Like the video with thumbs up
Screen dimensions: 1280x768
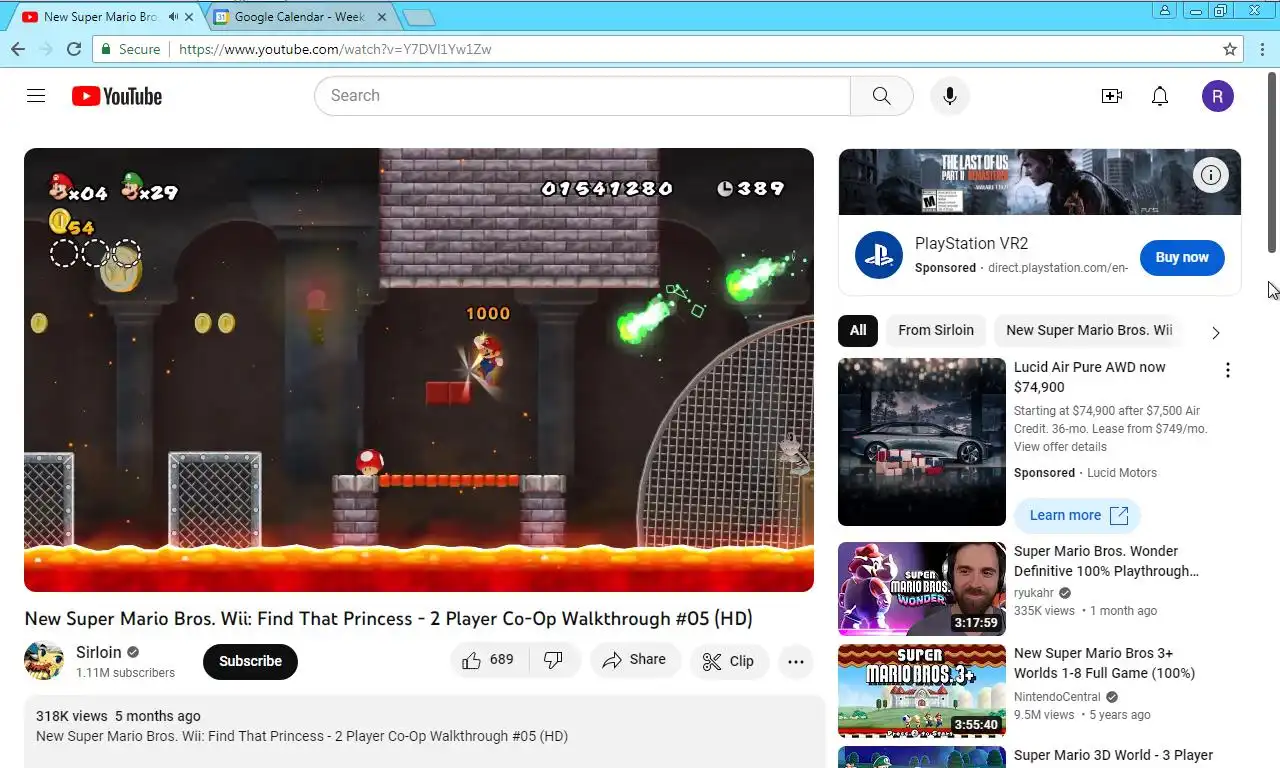point(488,660)
